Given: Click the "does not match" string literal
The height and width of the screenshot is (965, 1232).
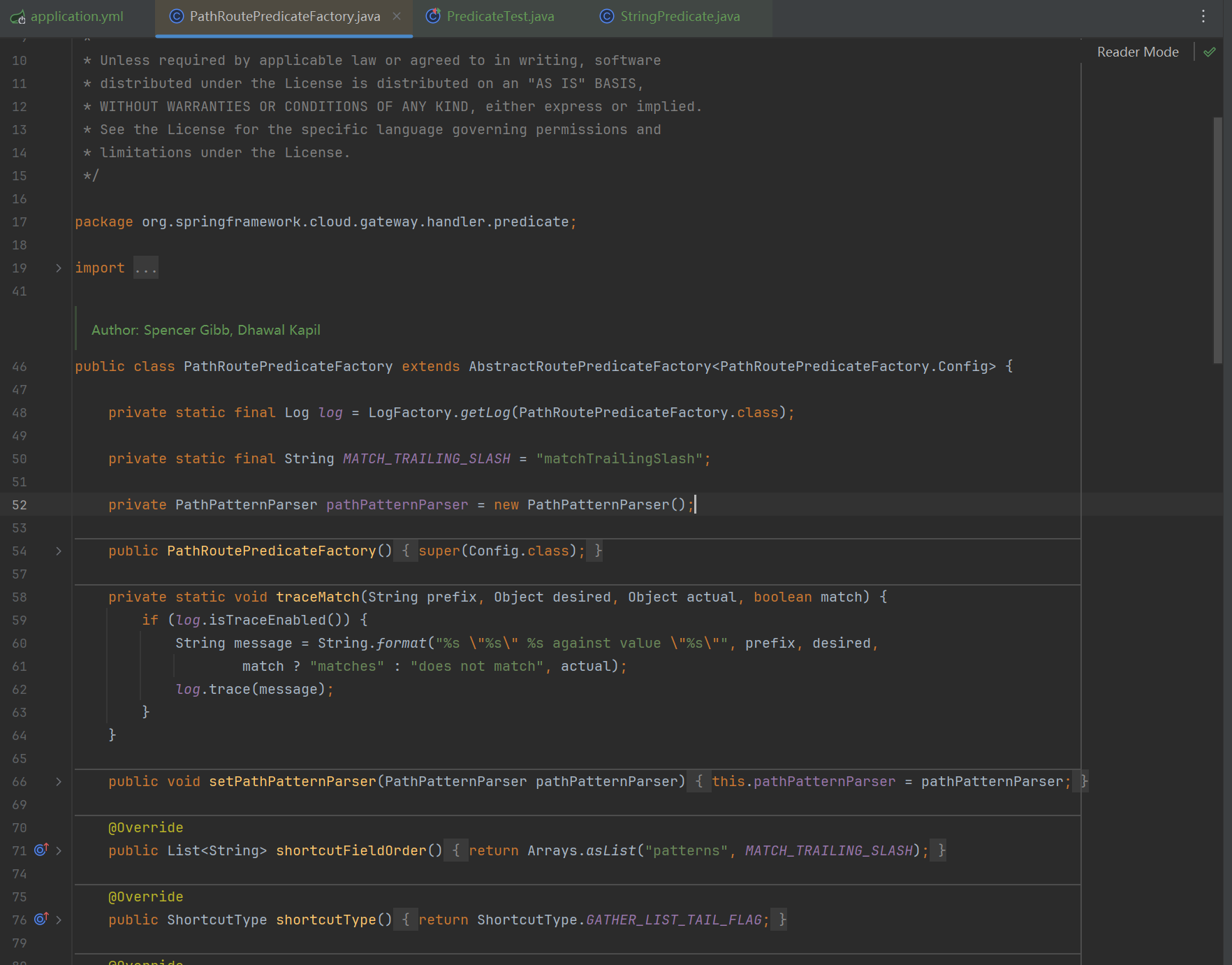Looking at the screenshot, I should (x=477, y=667).
